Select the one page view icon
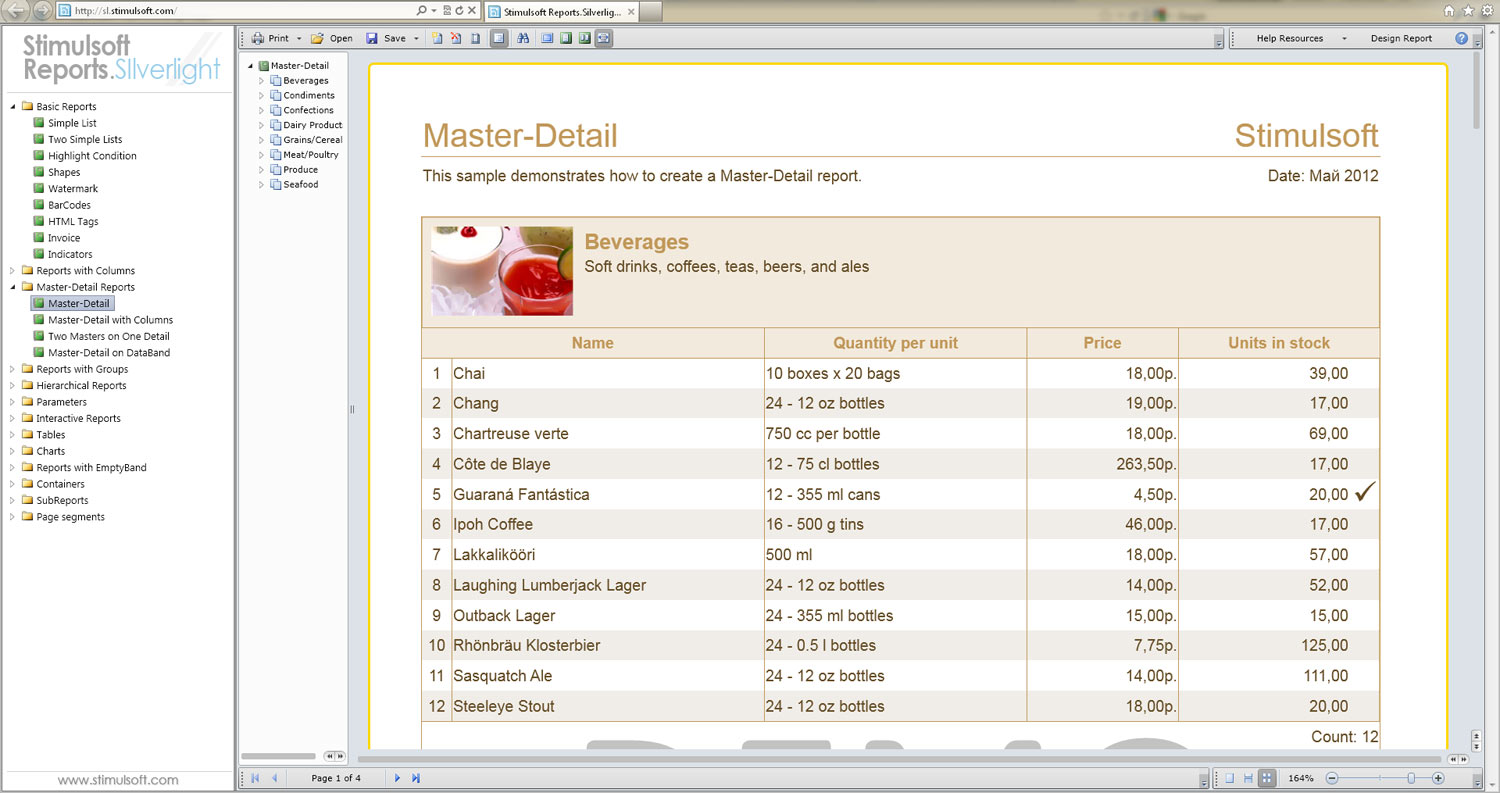Image resolution: width=1500 pixels, height=793 pixels. click(566, 38)
